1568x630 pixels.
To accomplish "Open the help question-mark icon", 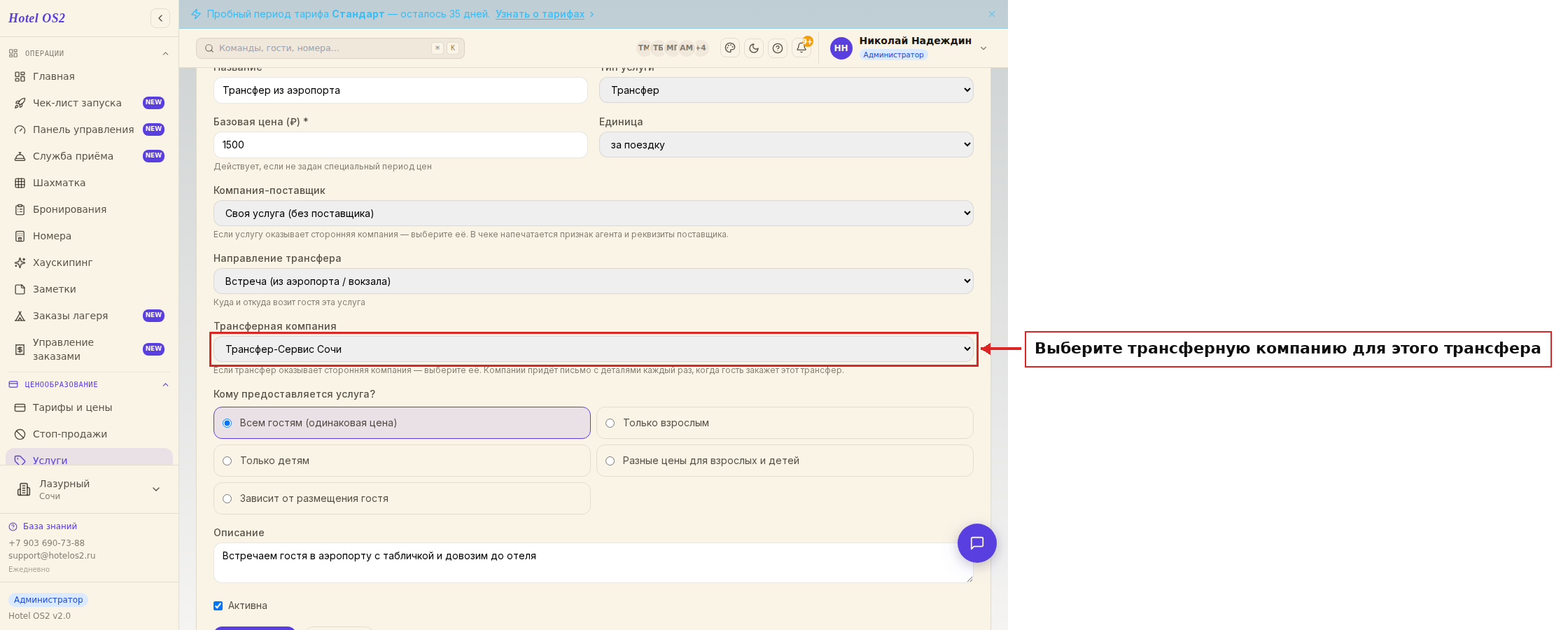I will (x=778, y=48).
